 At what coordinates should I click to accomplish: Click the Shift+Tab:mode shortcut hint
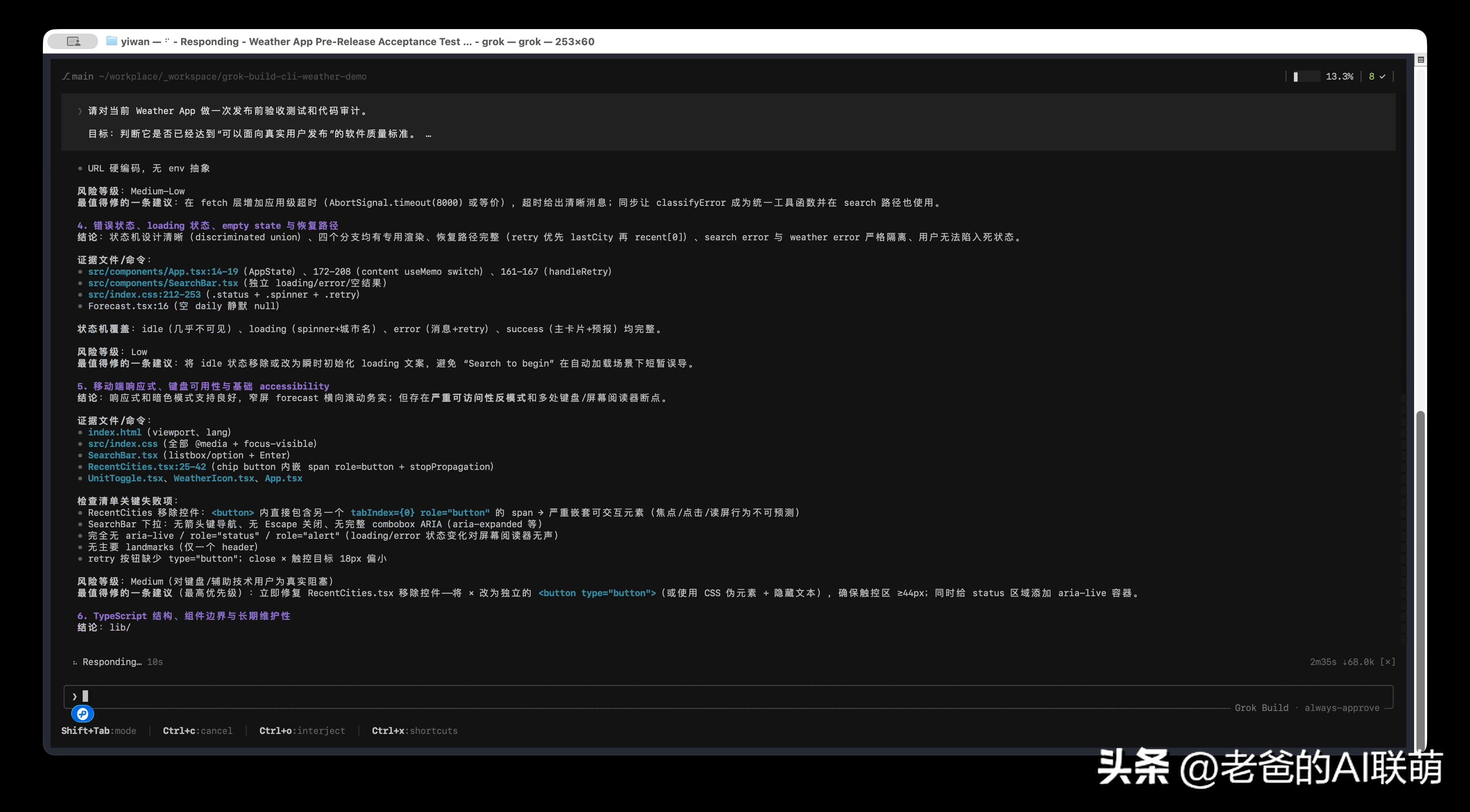99,730
